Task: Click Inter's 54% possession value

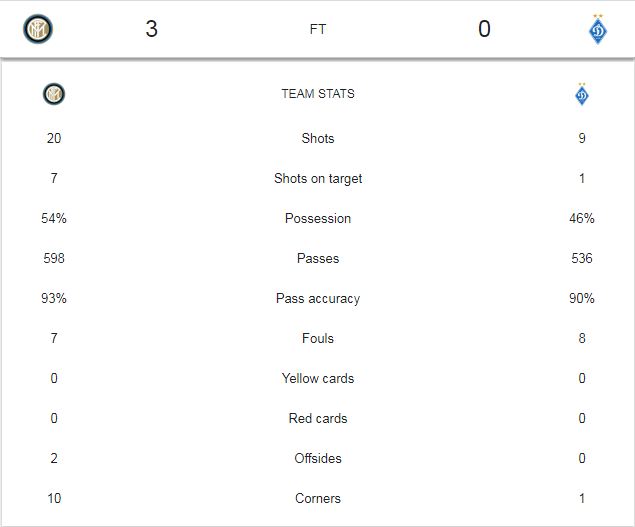Action: coord(54,218)
